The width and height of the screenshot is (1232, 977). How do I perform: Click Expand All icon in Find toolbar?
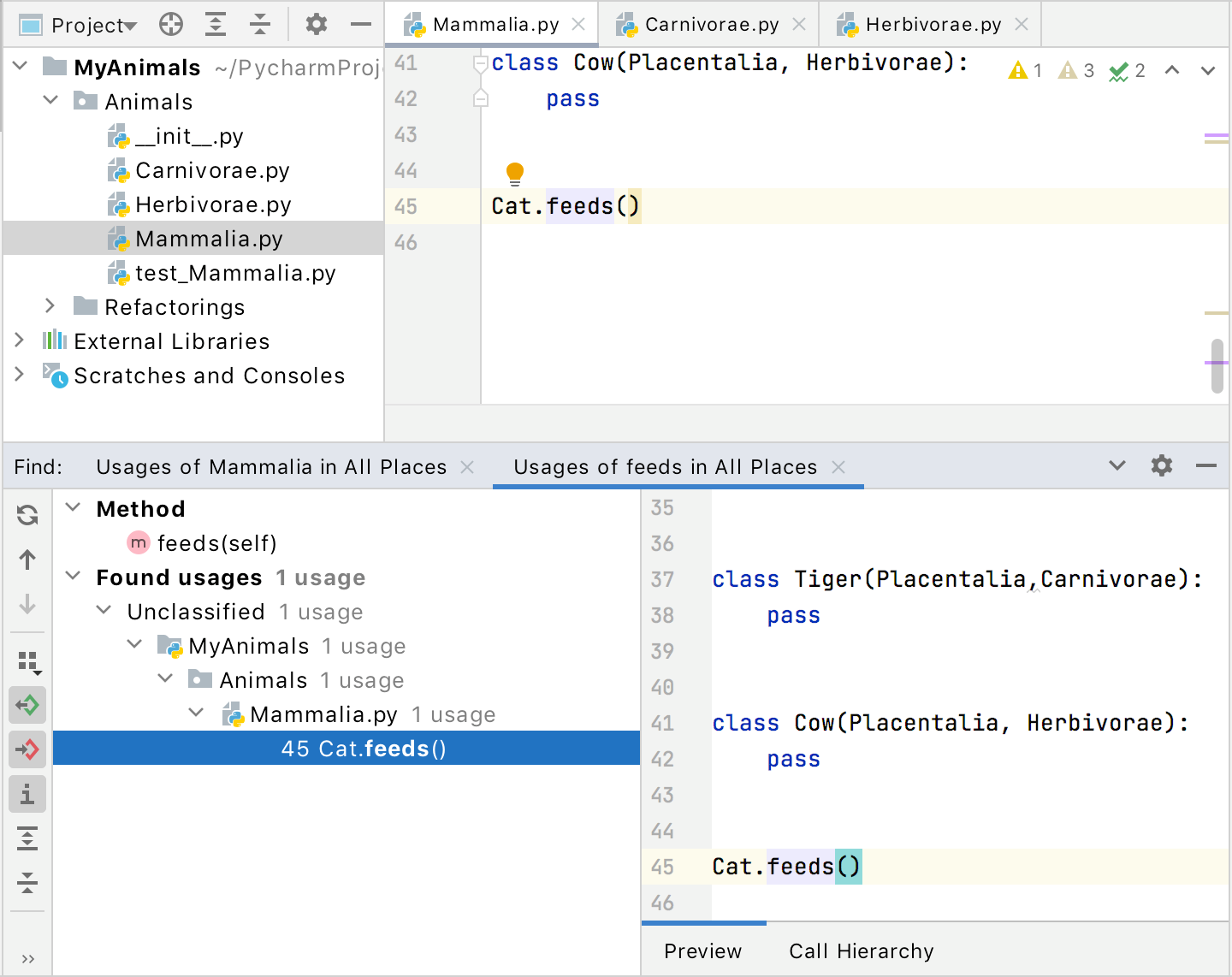(x=27, y=838)
